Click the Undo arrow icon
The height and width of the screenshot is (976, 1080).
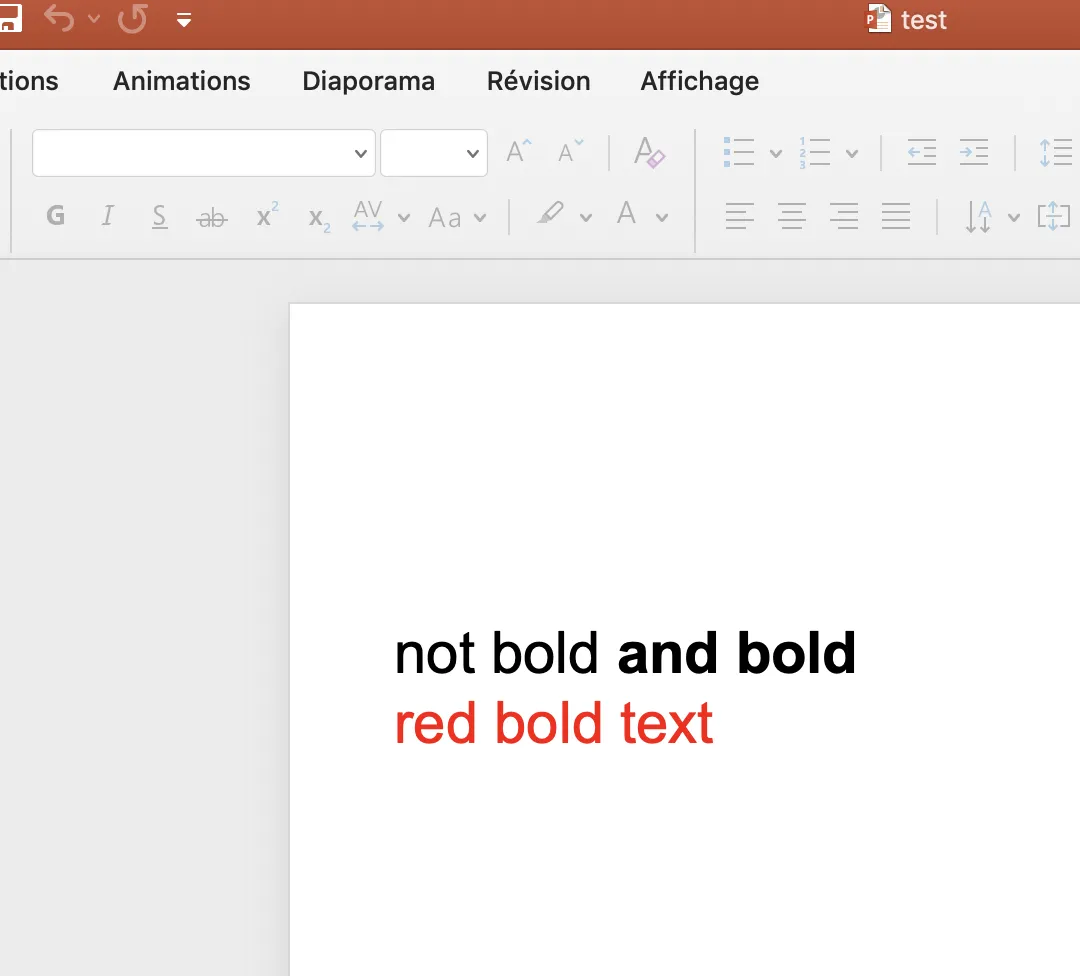(x=59, y=19)
